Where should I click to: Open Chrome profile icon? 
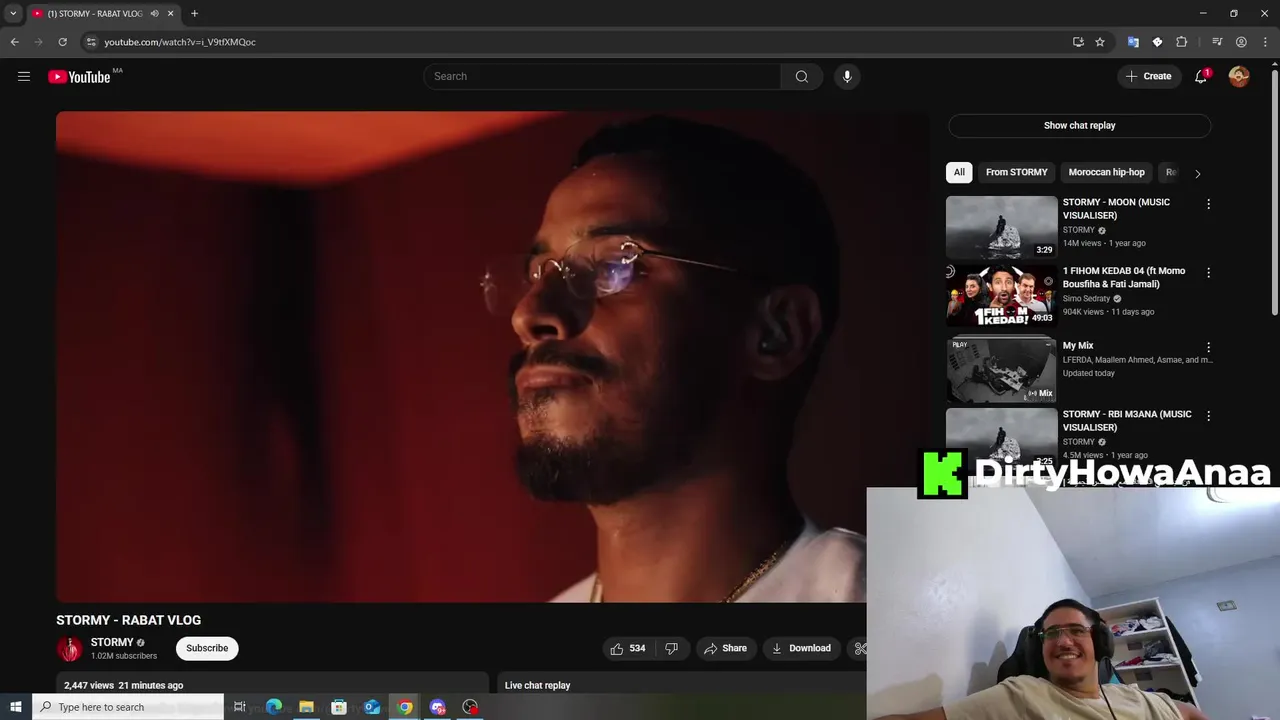point(1241,42)
